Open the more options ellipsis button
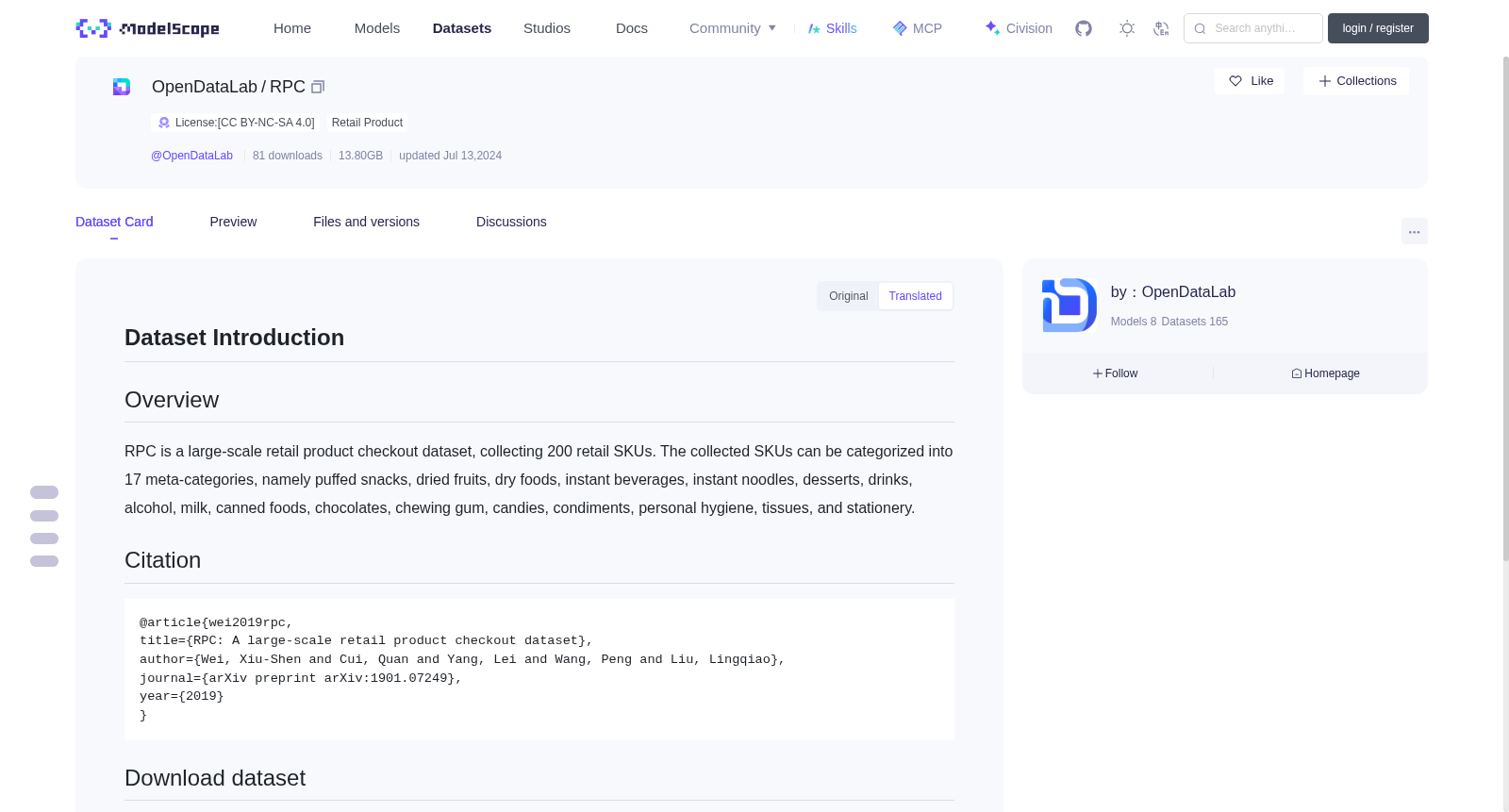 click(1414, 231)
